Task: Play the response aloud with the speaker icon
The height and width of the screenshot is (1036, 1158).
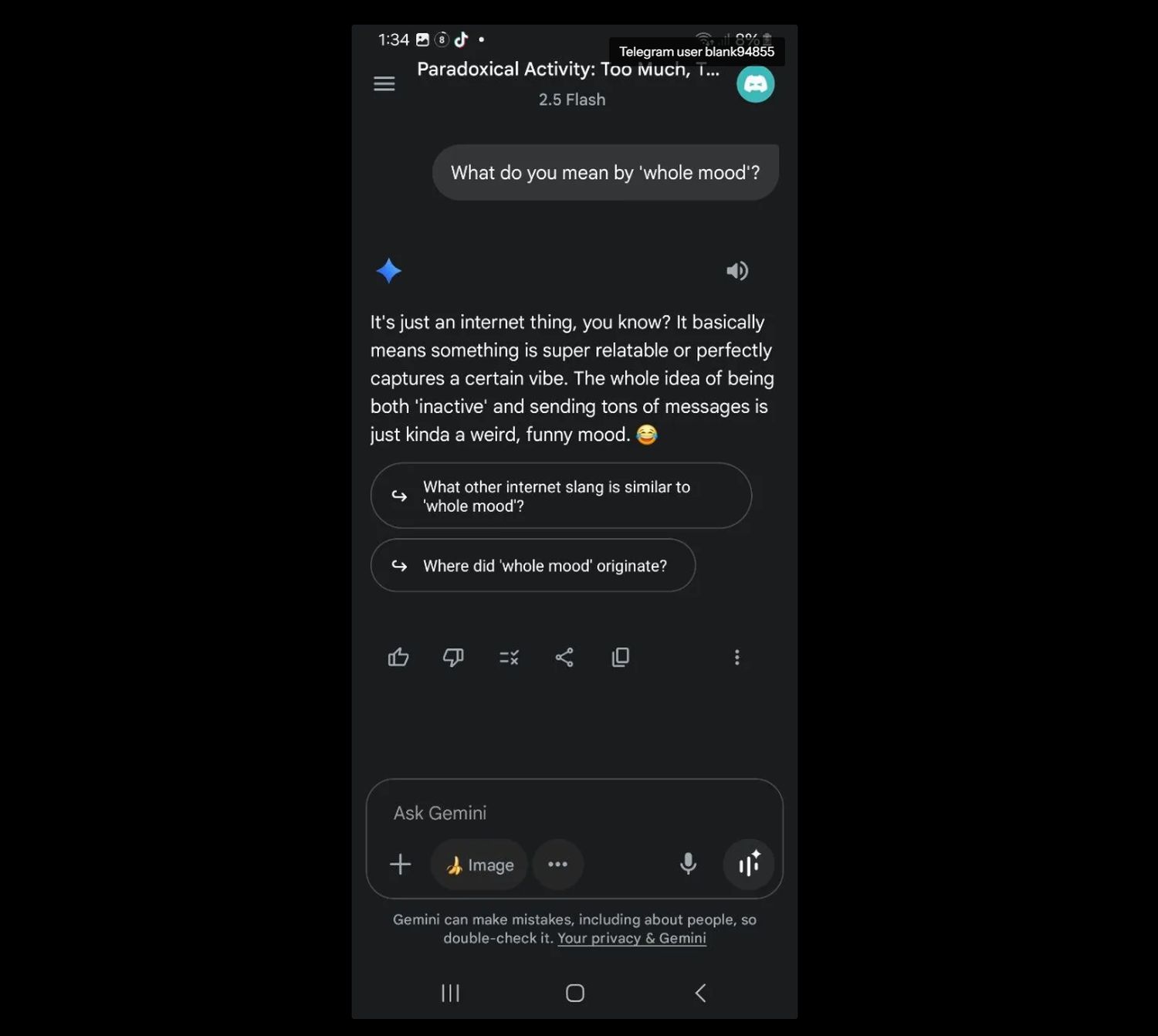Action: coord(737,271)
